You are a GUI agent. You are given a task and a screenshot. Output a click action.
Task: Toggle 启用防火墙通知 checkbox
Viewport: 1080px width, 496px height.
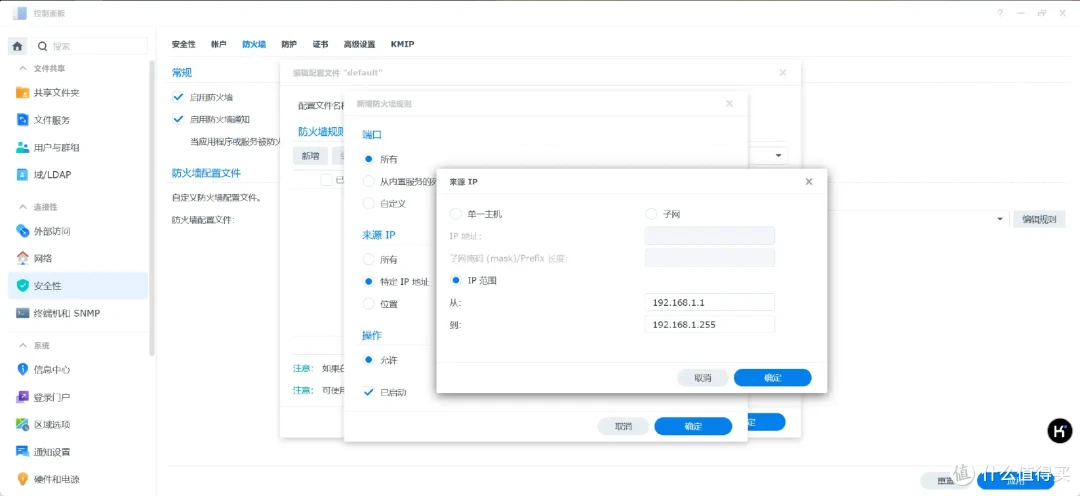point(178,119)
